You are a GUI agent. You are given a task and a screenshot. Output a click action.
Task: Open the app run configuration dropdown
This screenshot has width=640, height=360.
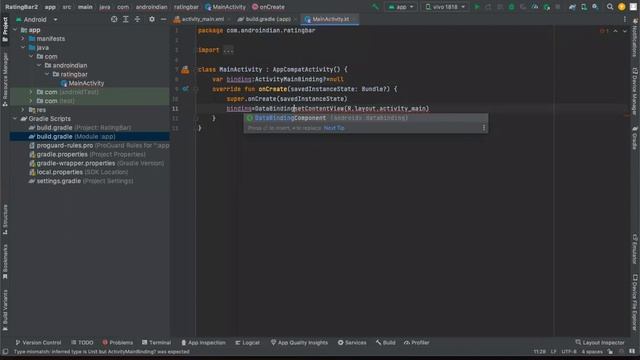tap(401, 7)
